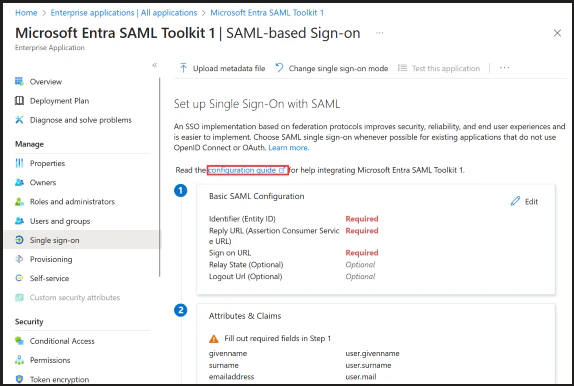Open Conditional Access under Security
Viewport: 574px width, 386px height.
point(62,341)
